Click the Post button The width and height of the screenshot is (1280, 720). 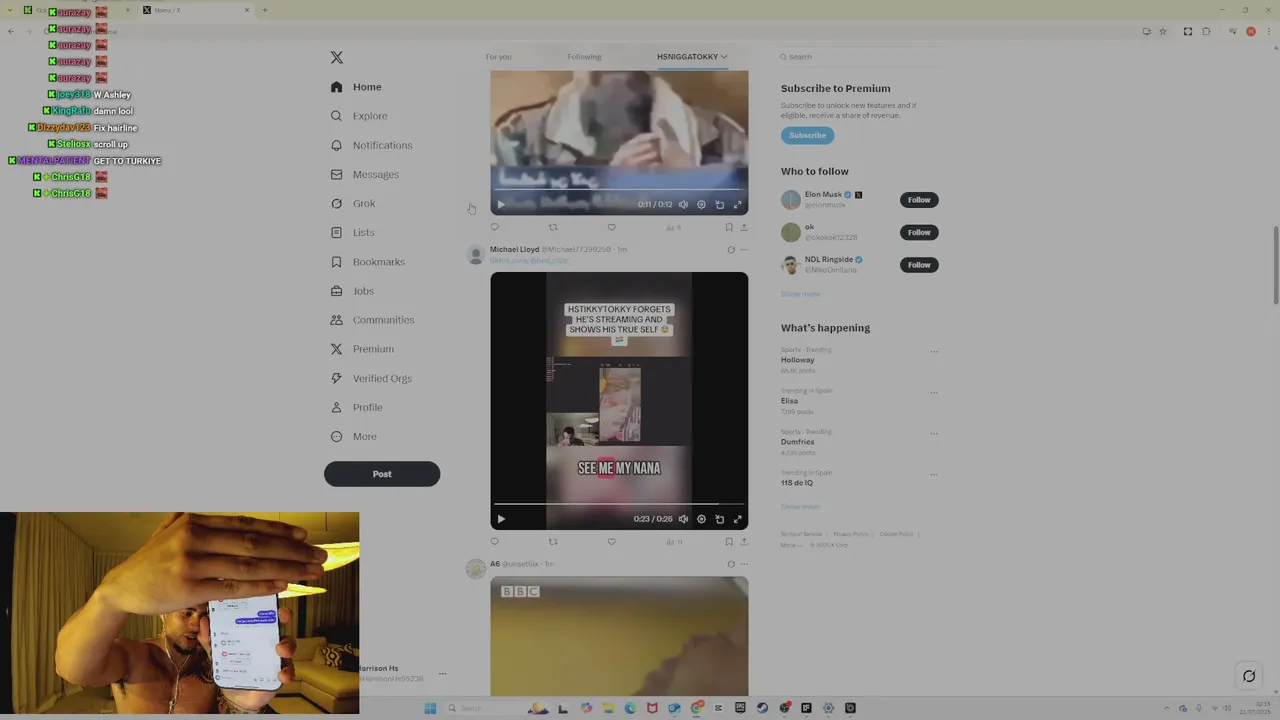pos(382,474)
